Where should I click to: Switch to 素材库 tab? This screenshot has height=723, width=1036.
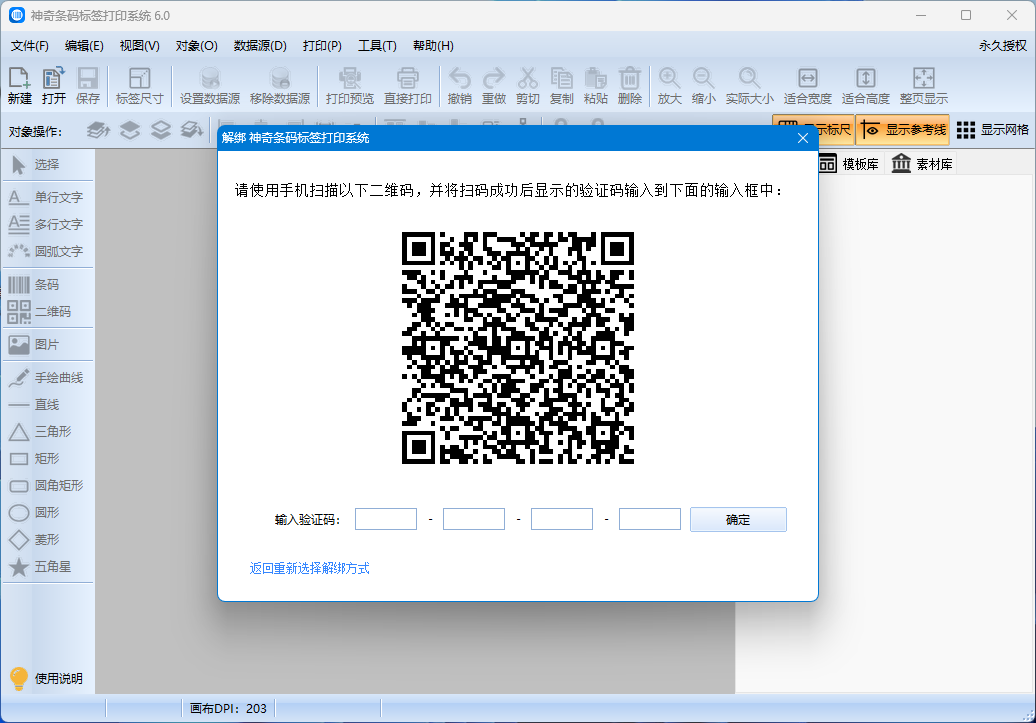[x=922, y=164]
